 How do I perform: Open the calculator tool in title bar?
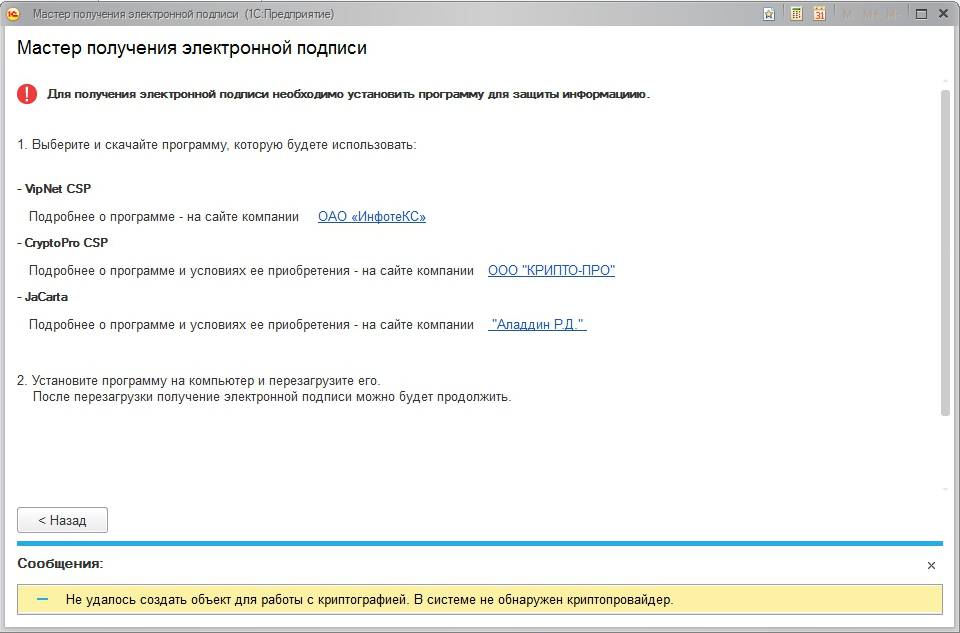[796, 13]
